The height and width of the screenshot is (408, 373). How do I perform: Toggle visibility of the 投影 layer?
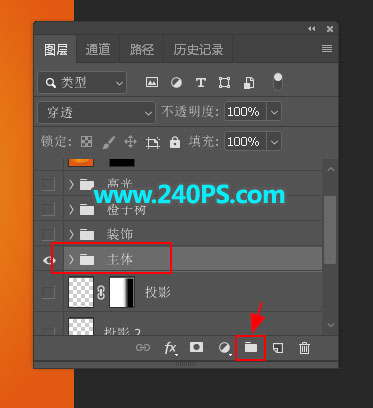49,292
